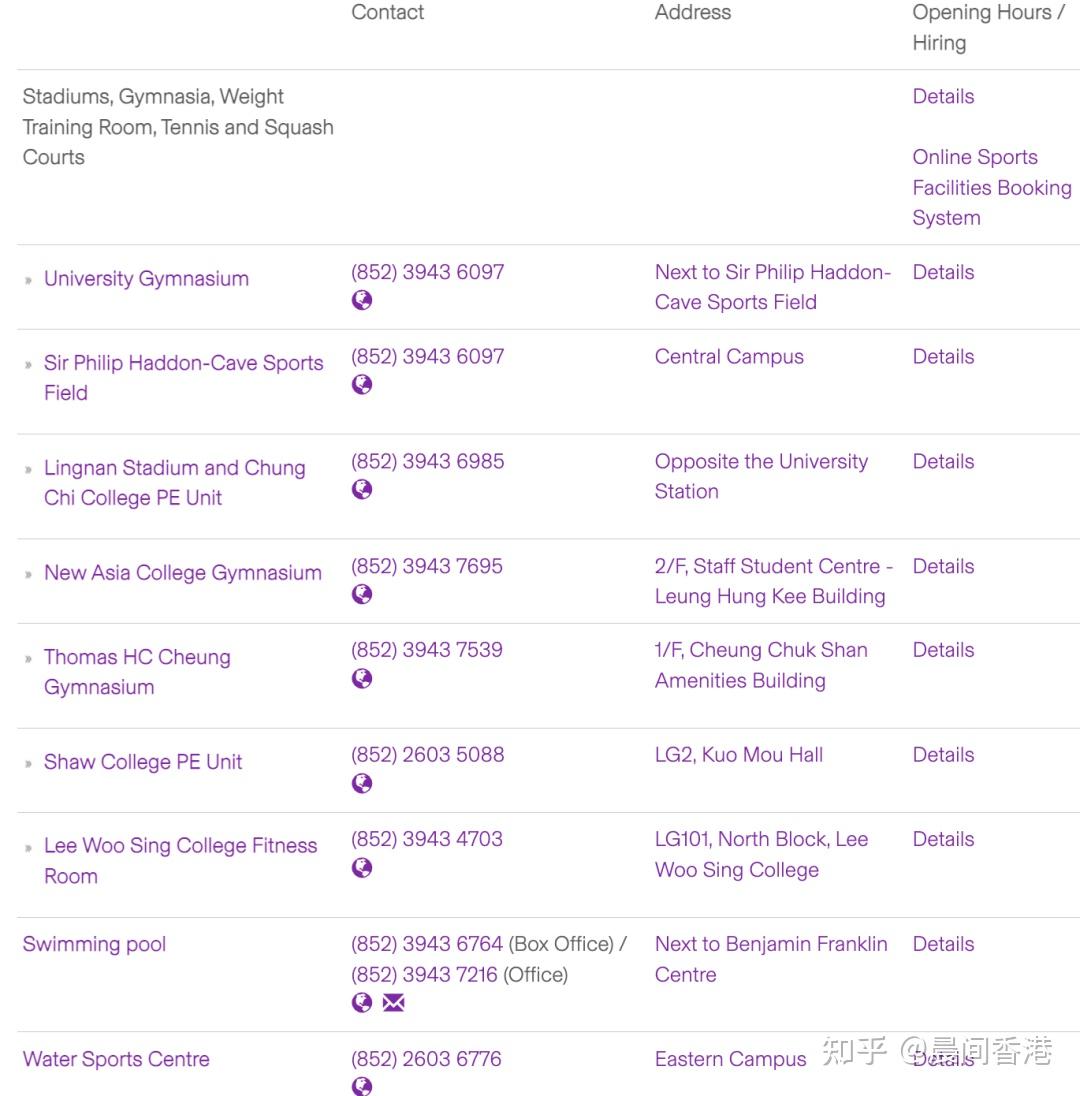Open the Online Sports Facilities Booking System
Screen dimensions: 1080x1096
[991, 187]
